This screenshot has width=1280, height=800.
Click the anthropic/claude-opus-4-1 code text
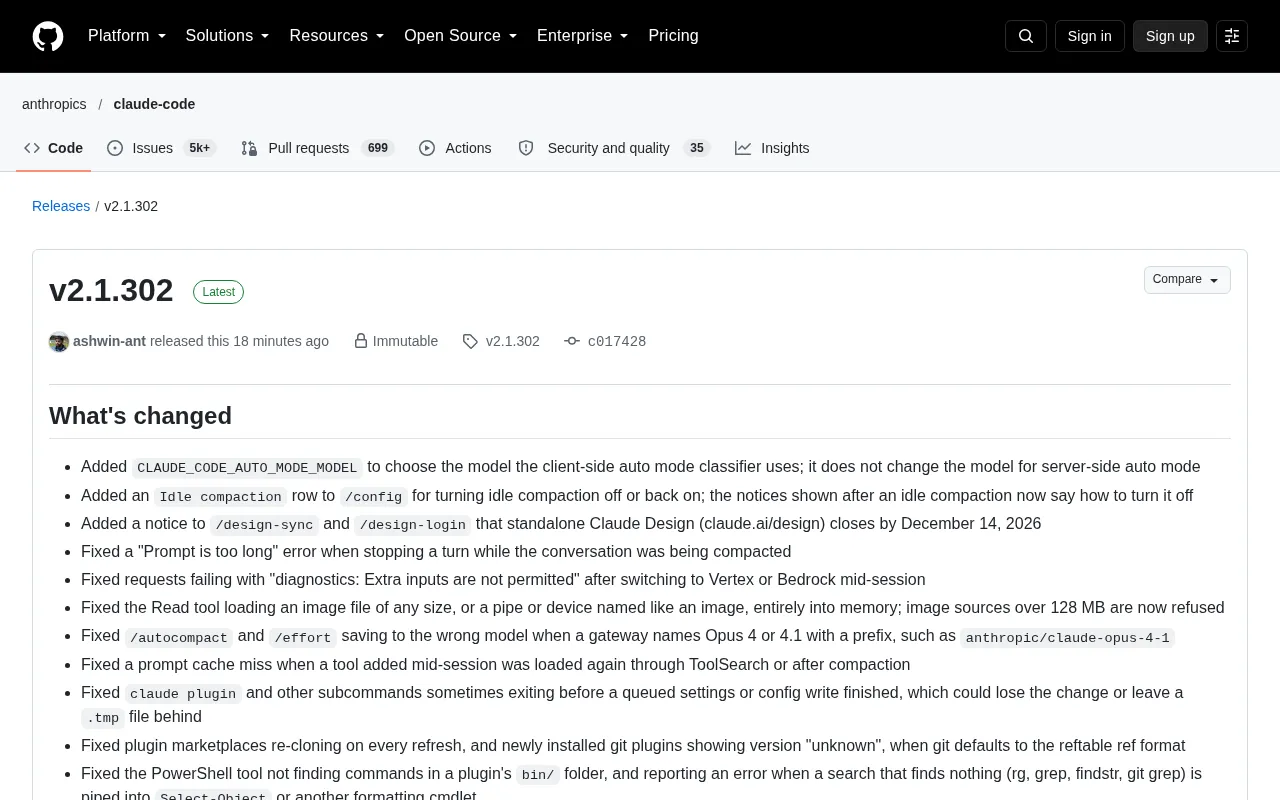click(1067, 637)
